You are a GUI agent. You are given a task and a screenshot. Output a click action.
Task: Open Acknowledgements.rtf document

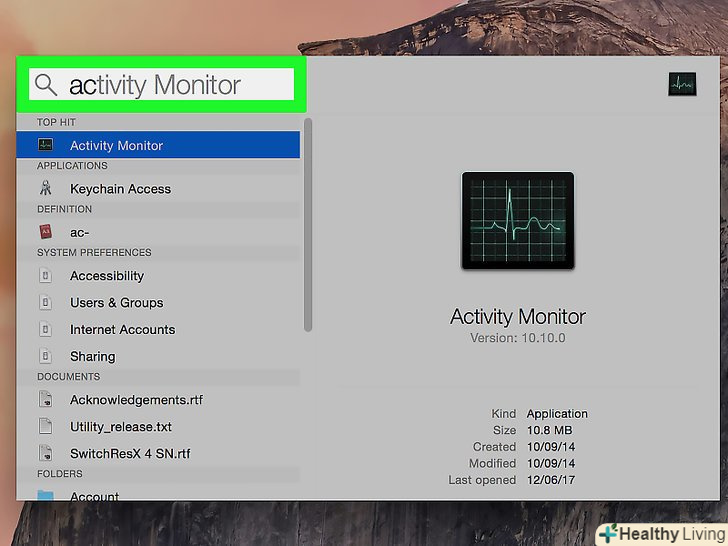tap(158, 400)
